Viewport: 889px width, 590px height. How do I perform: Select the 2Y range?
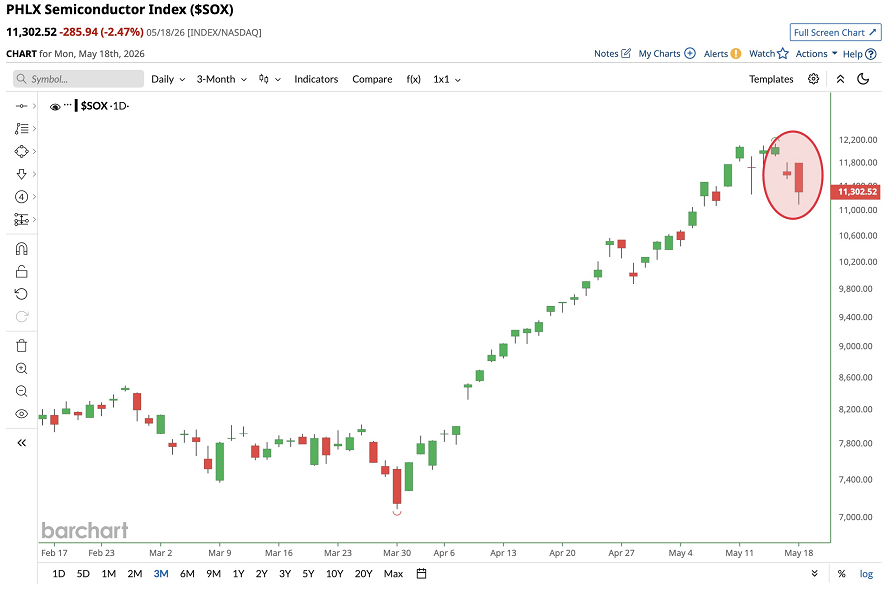click(261, 574)
